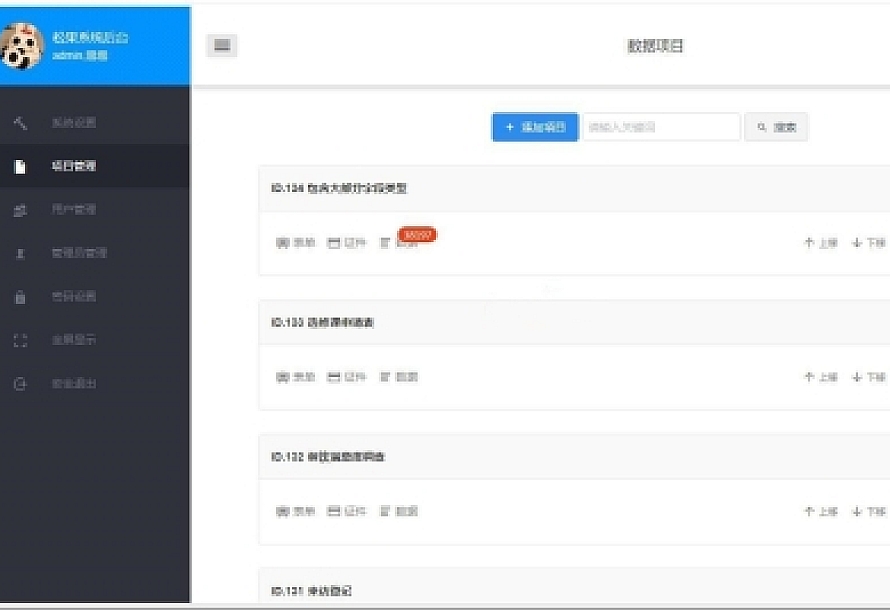This screenshot has height=610, width=890.
Task: Open the certificate link for ID:134
Action: point(348,243)
